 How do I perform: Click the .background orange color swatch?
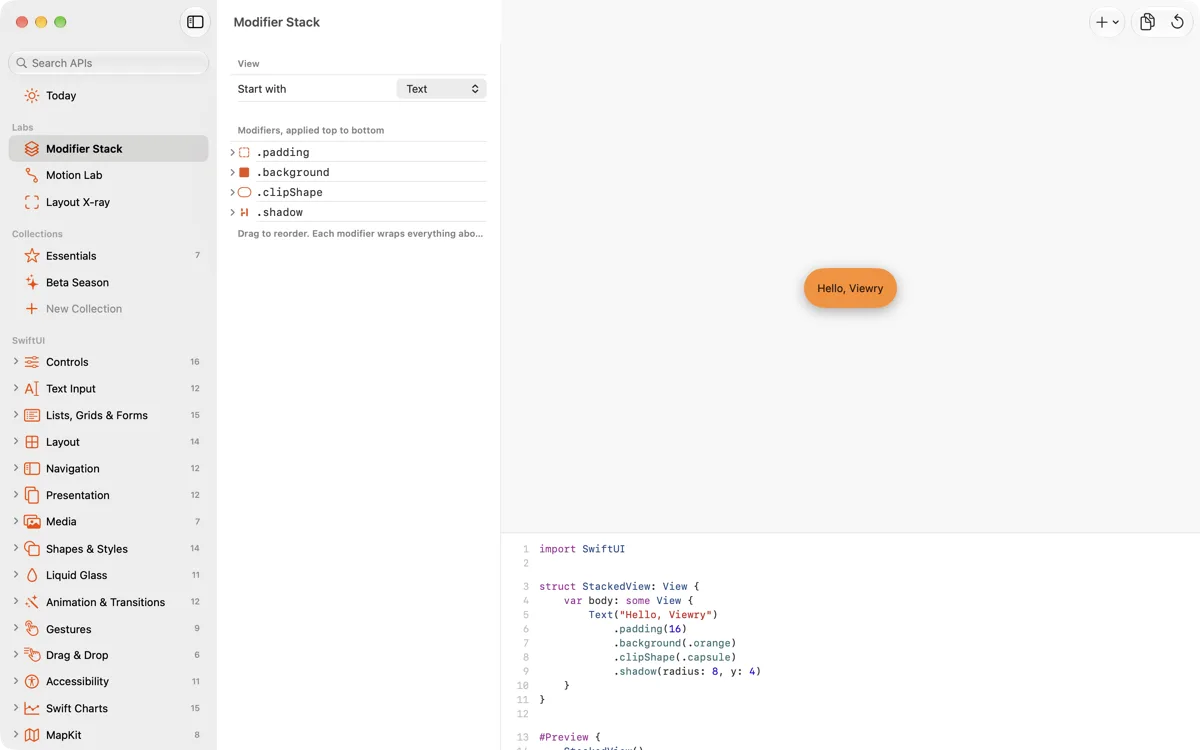(x=244, y=172)
